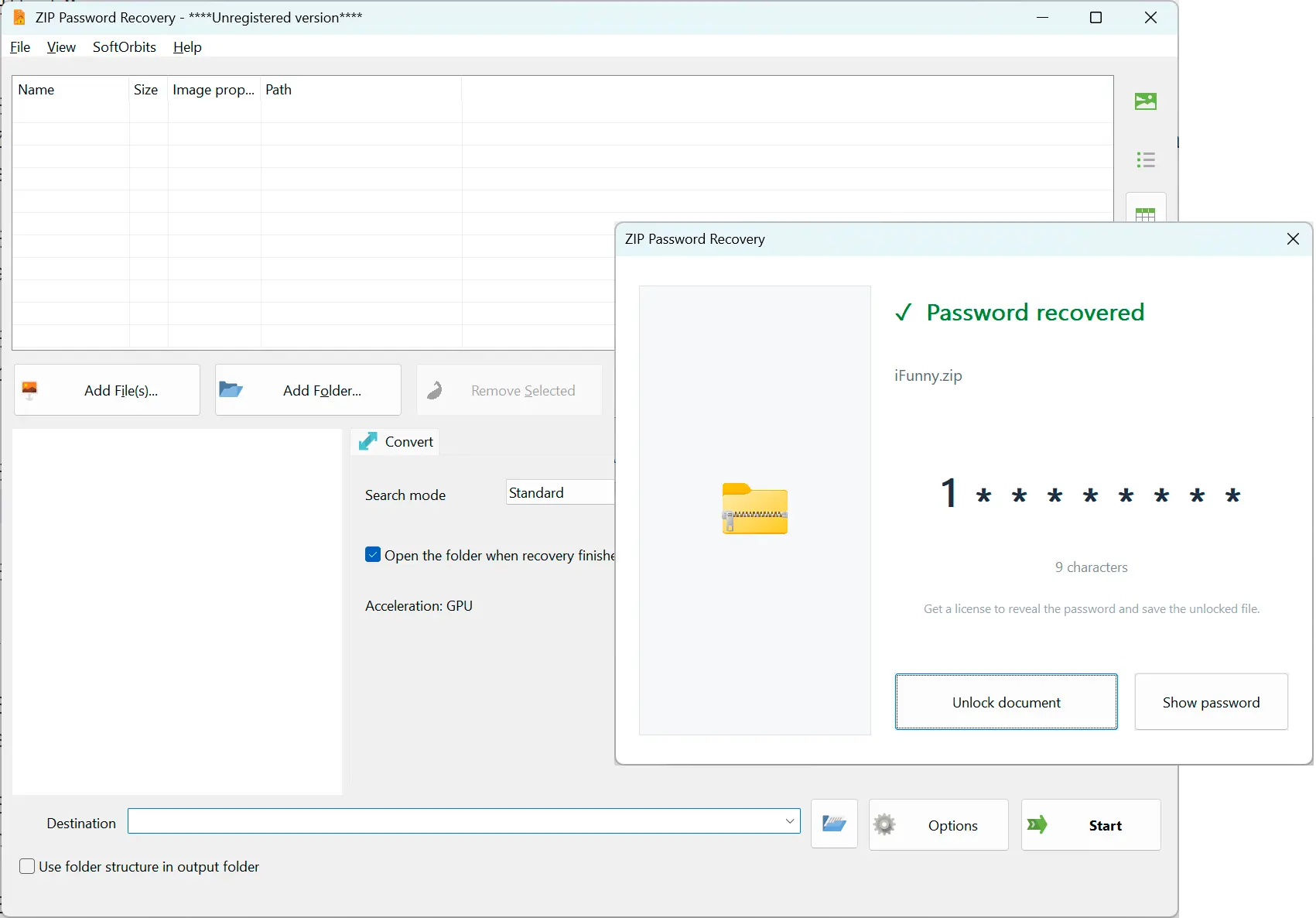Open the View menu
Viewport: 1316px width, 918px height.
61,47
